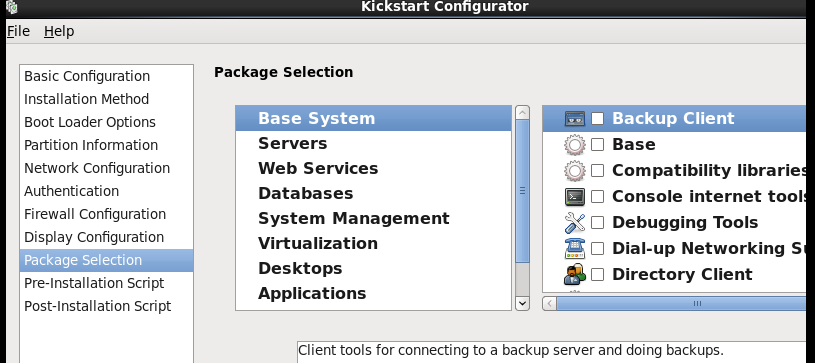Open Firewall Configuration section
Image resolution: width=815 pixels, height=363 pixels.
coord(106,214)
